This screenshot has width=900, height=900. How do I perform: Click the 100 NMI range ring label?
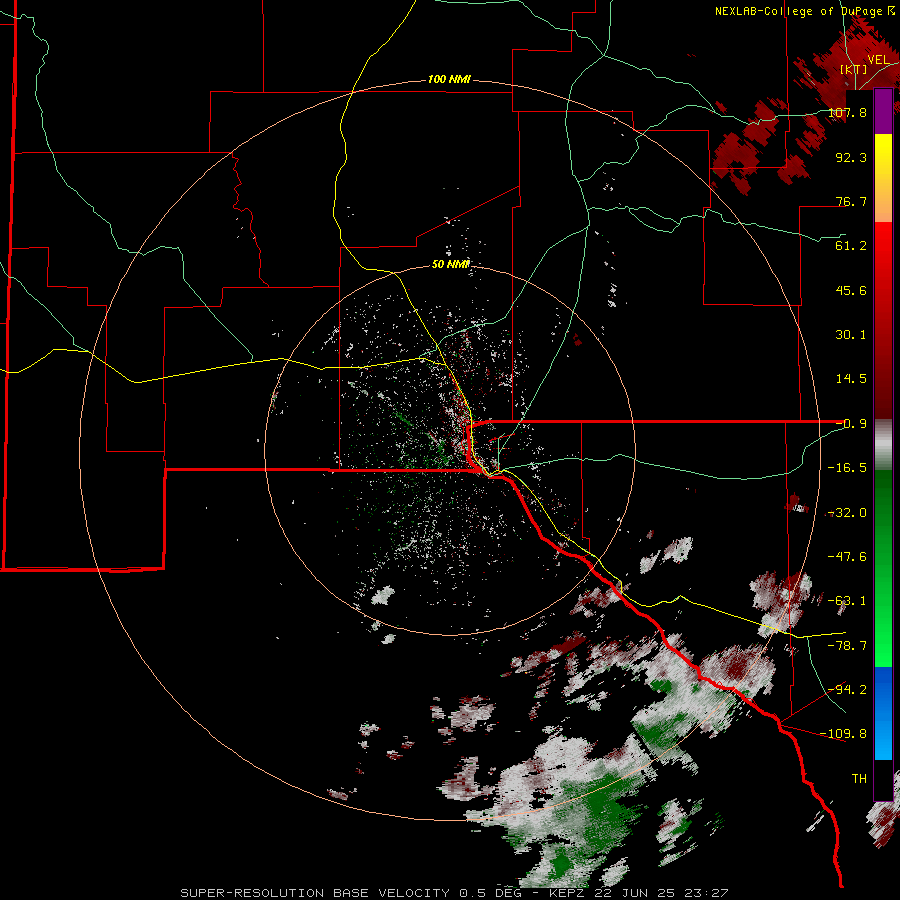pyautogui.click(x=449, y=79)
